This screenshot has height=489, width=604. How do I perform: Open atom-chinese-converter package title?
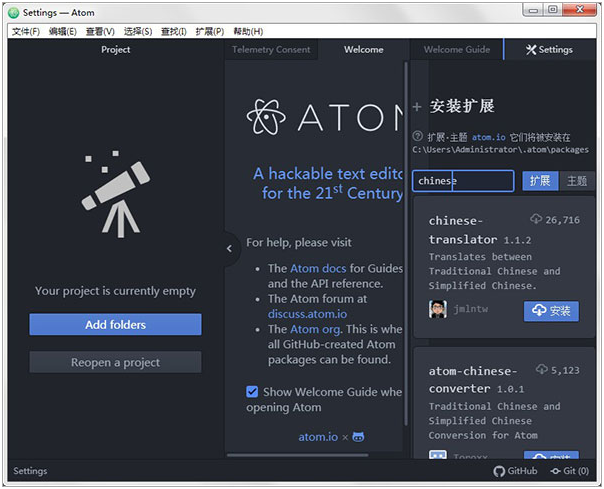(473, 380)
